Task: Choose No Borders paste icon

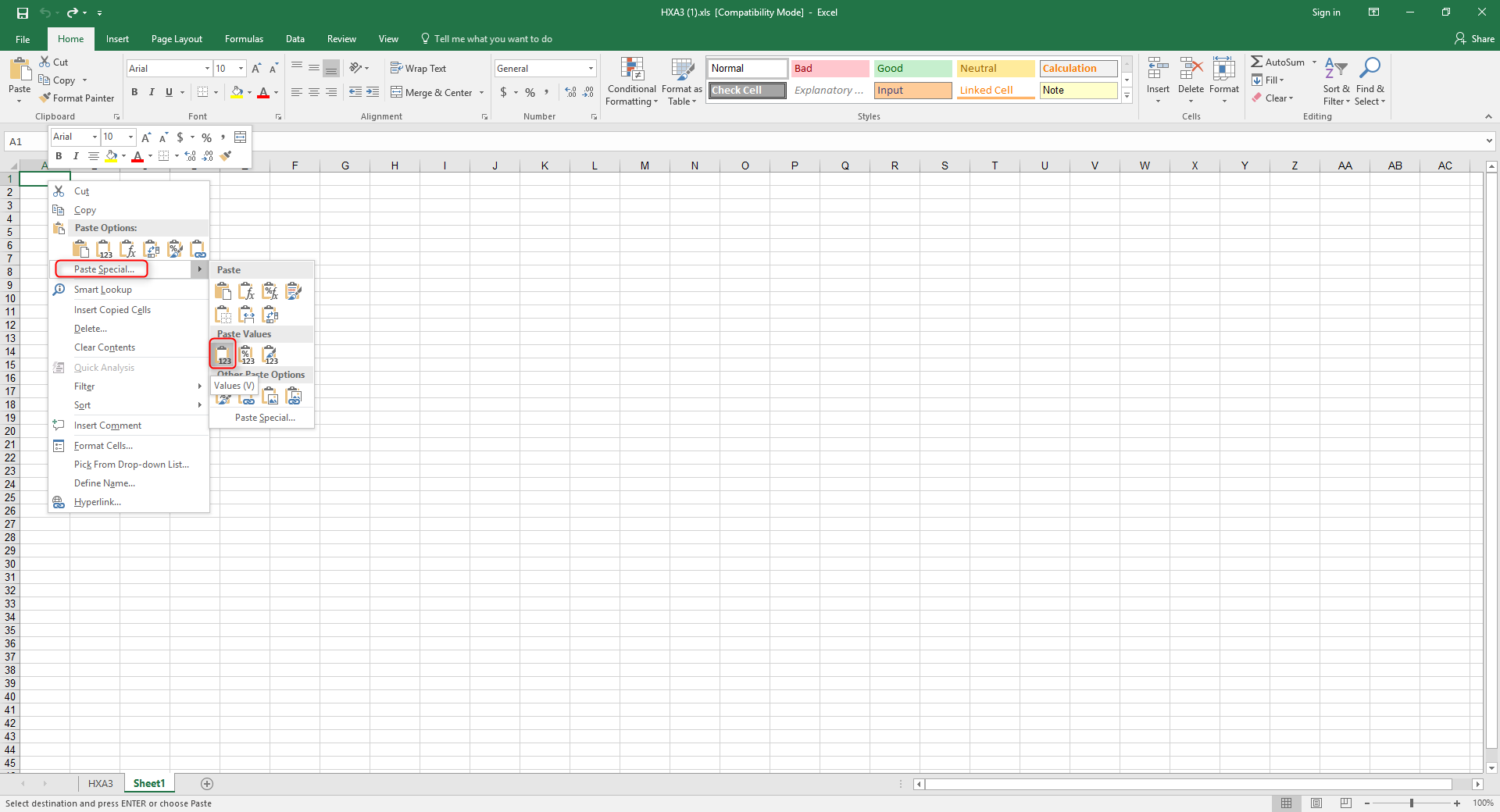Action: [223, 315]
